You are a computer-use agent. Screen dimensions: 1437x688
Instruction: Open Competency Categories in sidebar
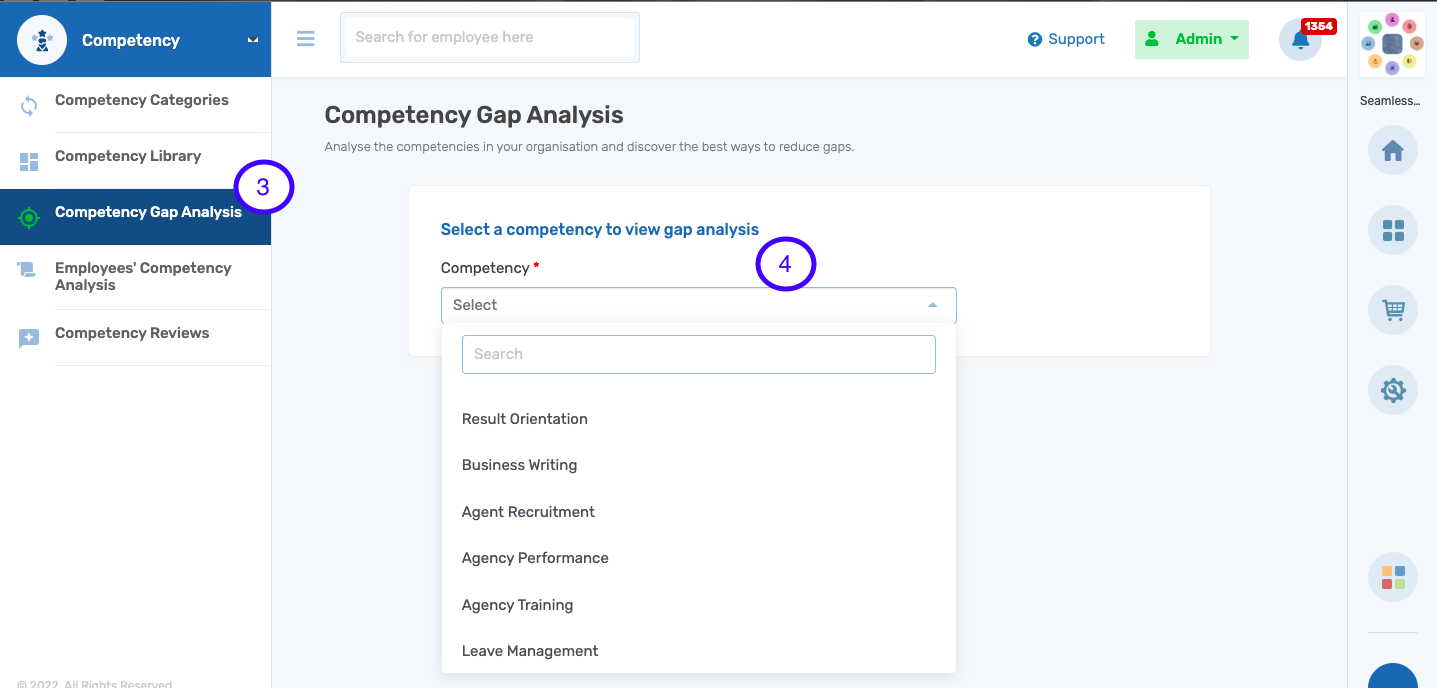[x=141, y=100]
